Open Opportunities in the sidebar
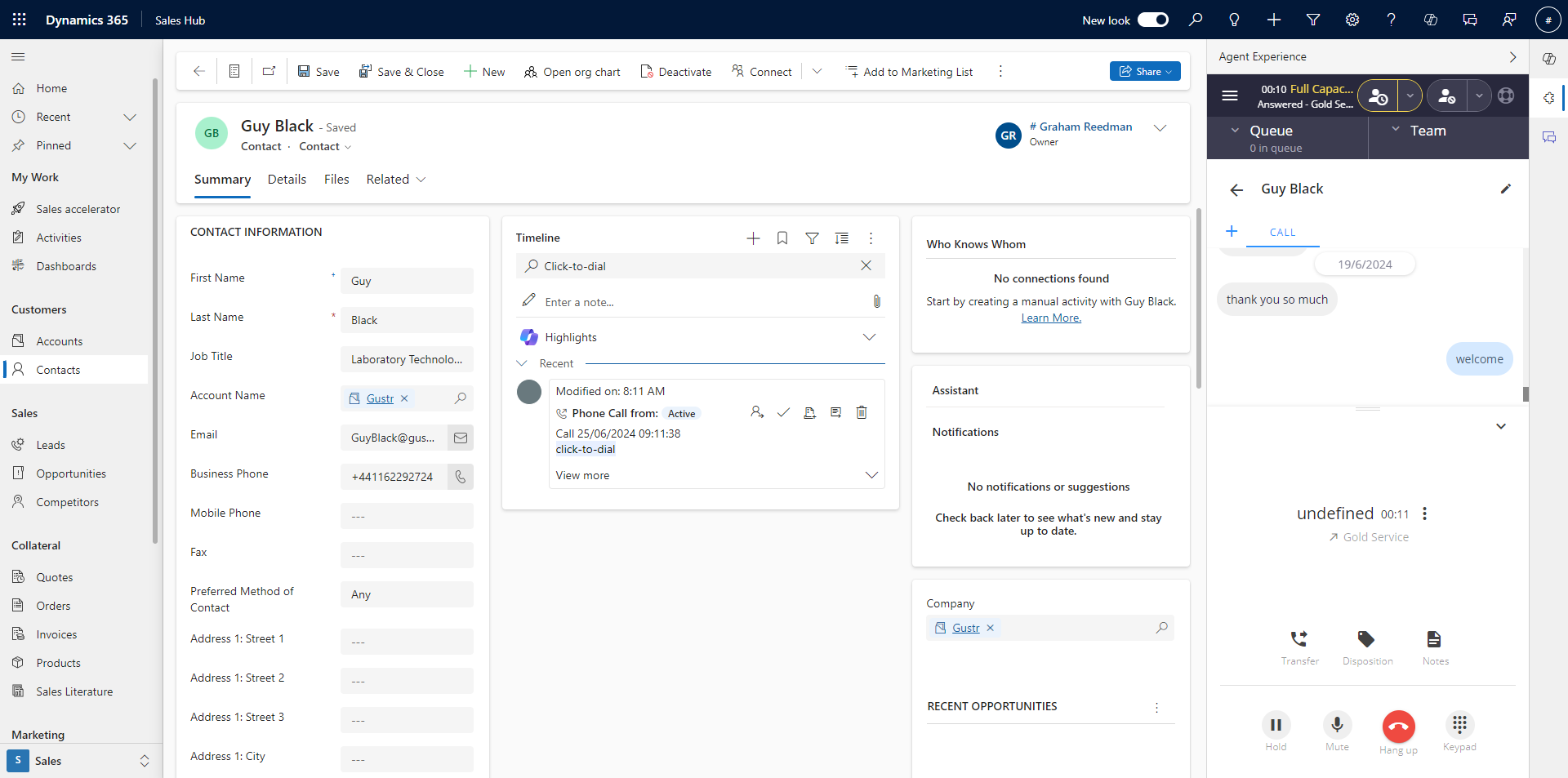The image size is (1568, 778). (x=70, y=473)
